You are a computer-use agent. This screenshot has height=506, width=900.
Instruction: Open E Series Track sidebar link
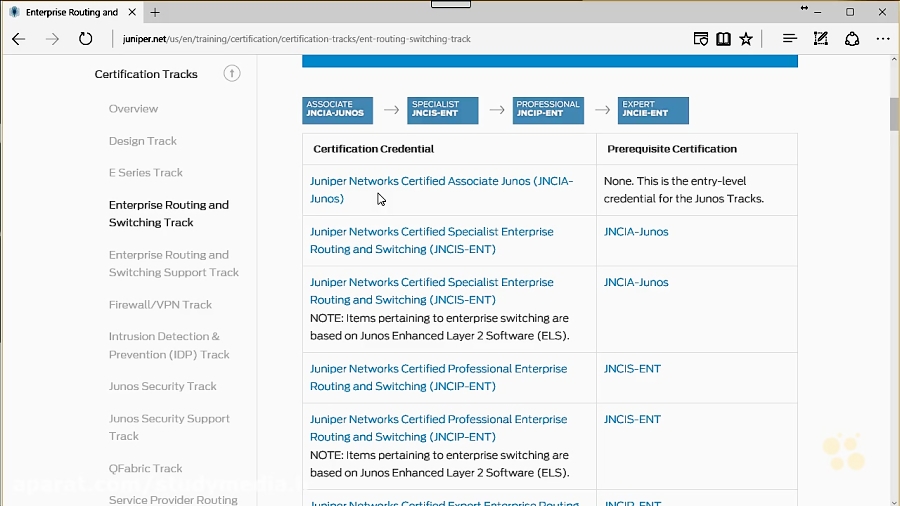click(146, 173)
